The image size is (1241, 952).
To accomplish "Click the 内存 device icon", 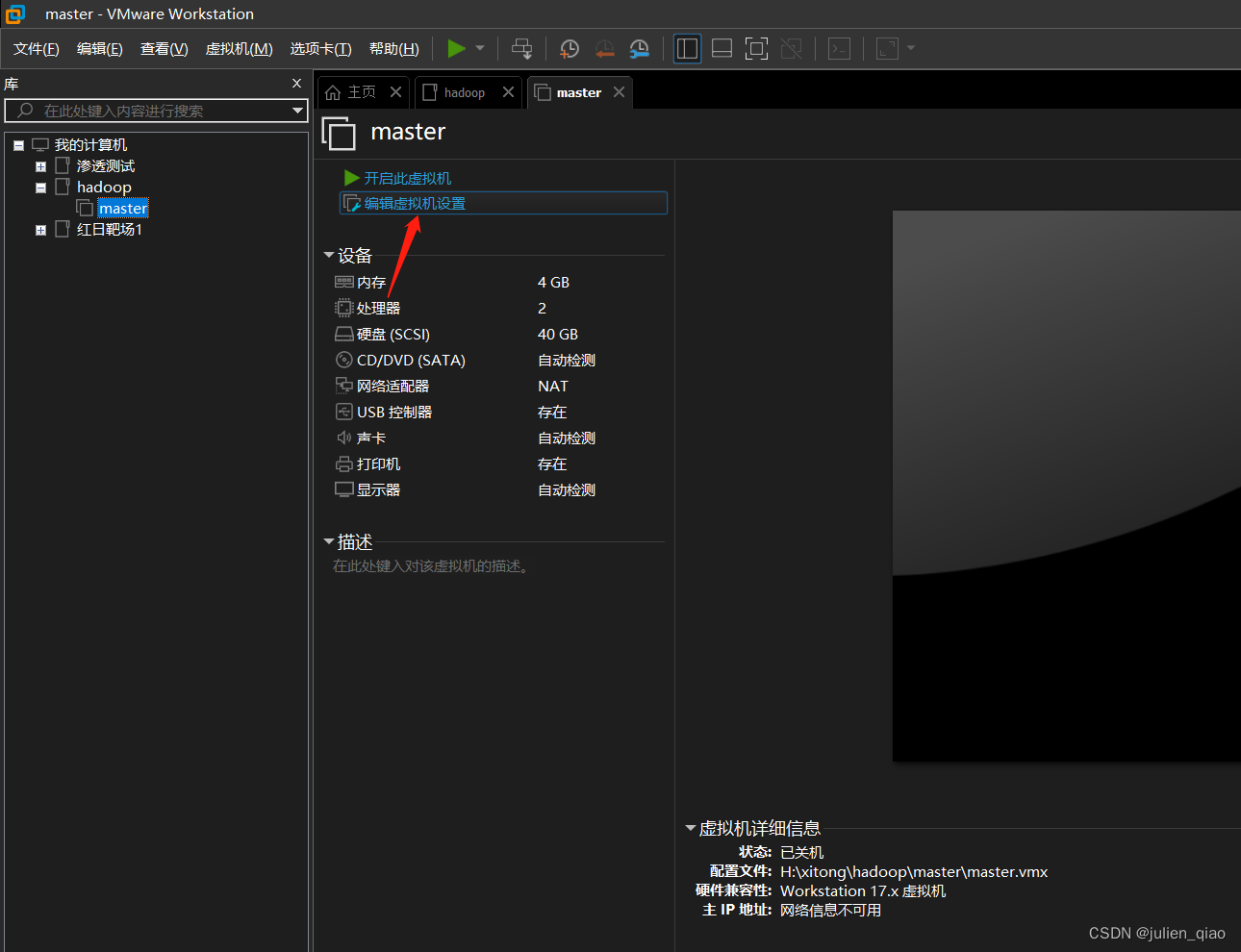I will (x=344, y=282).
